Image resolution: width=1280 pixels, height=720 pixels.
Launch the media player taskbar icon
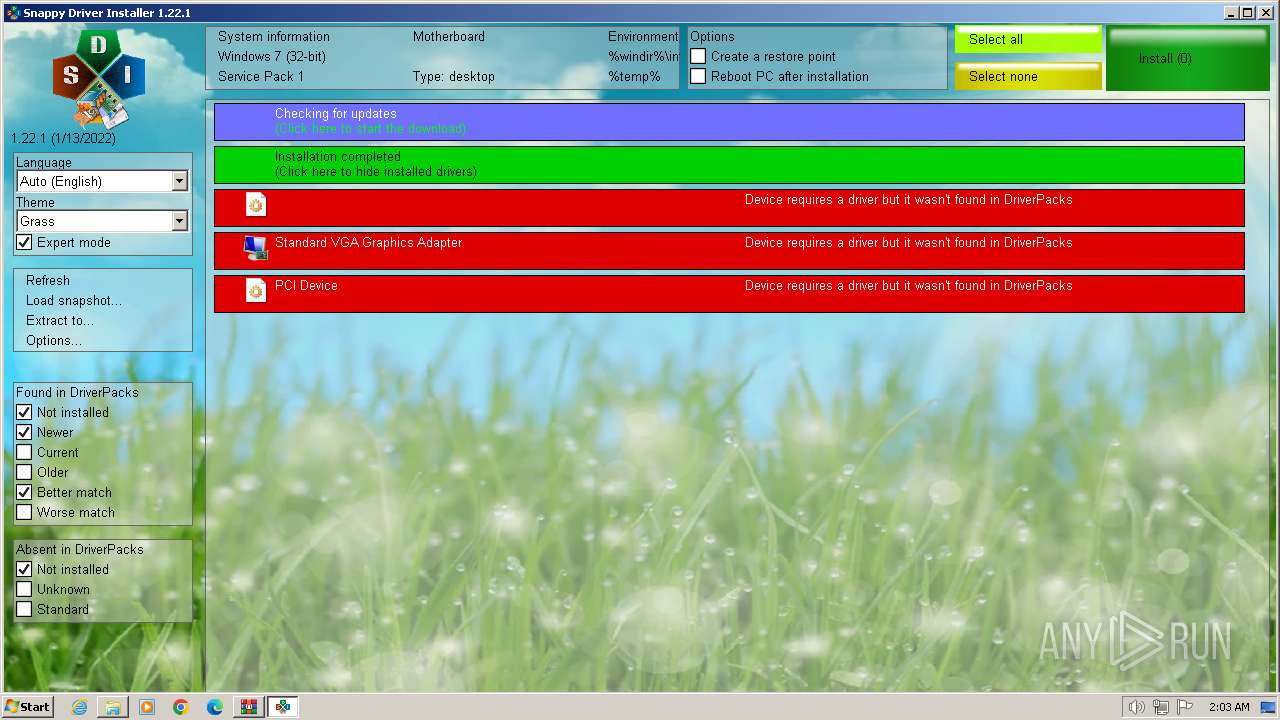click(147, 707)
